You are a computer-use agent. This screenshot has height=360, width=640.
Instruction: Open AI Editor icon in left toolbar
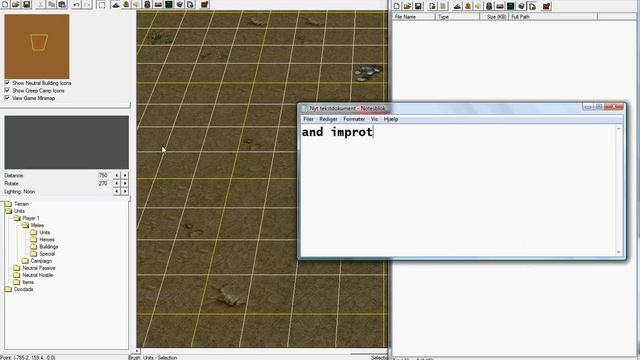169,4
